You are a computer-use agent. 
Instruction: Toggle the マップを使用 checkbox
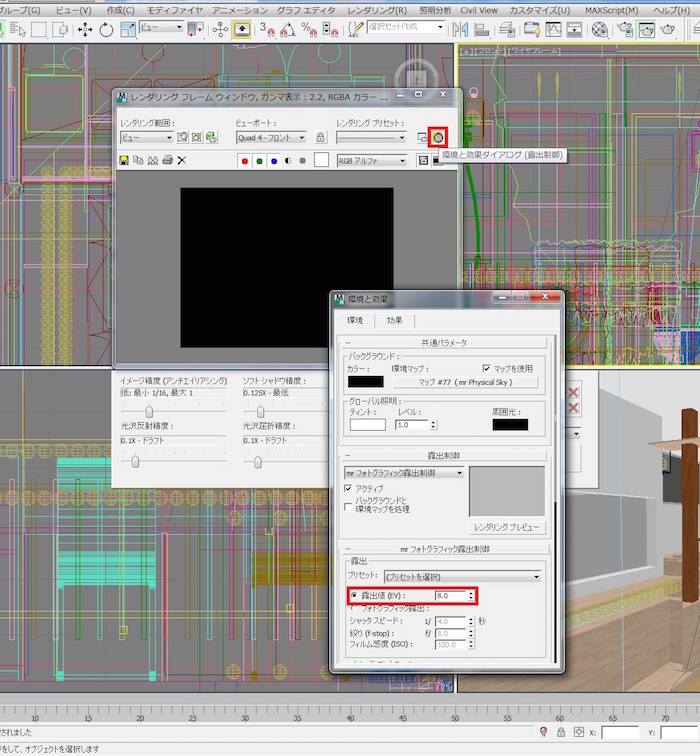487,368
